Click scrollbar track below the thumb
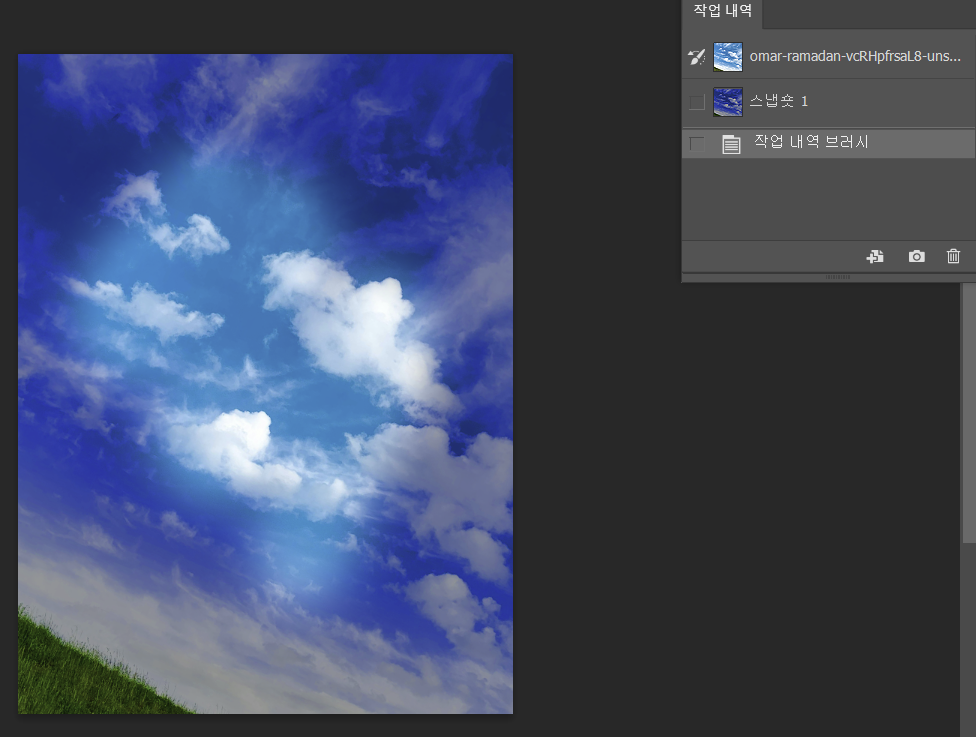Viewport: 976px width, 737px height. coord(969,640)
